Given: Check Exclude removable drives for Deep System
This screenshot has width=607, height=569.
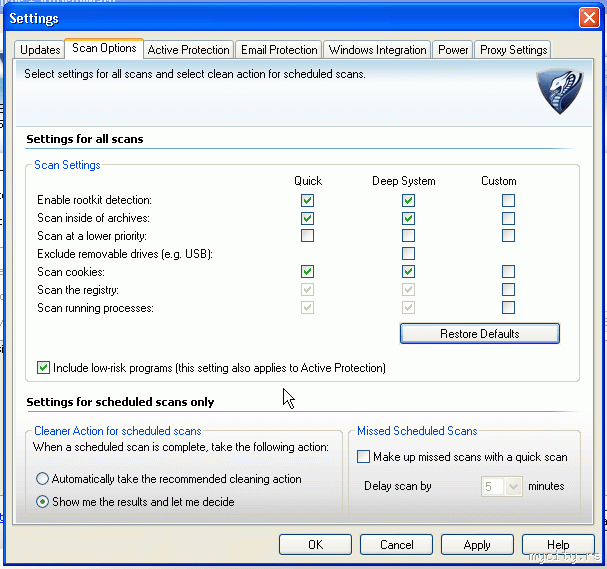Looking at the screenshot, I should [408, 254].
